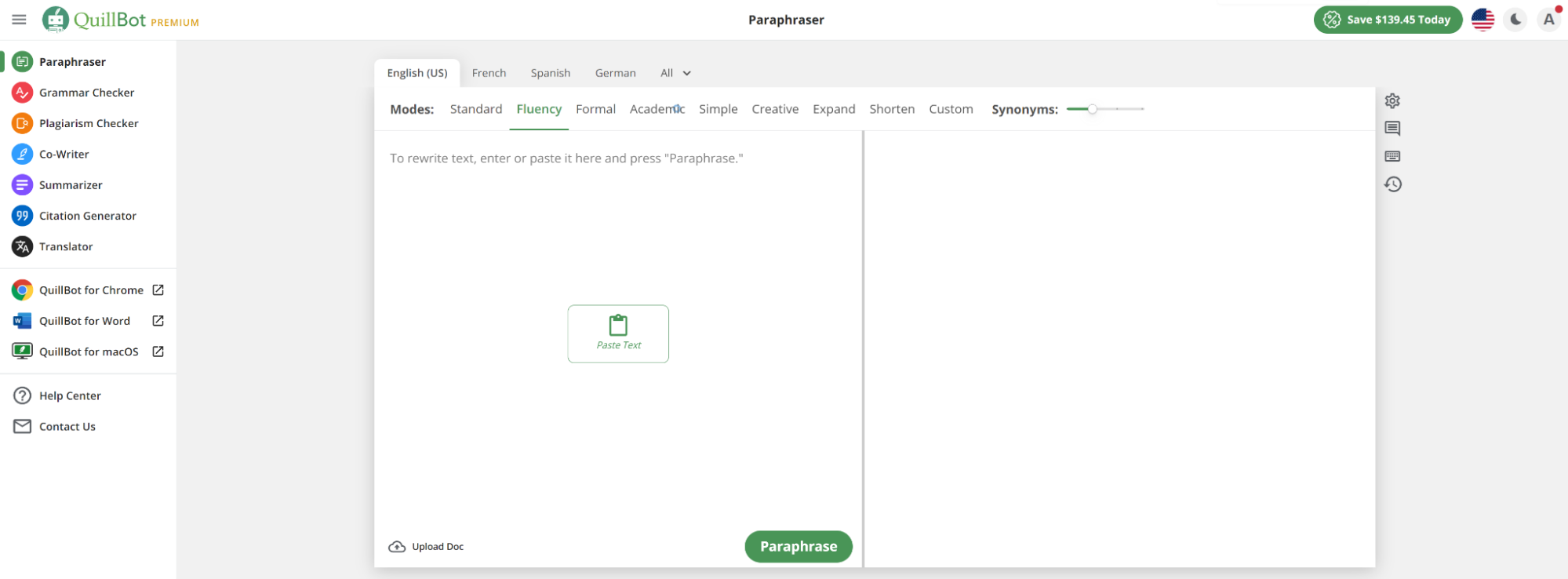Open the Summarizer label
1568x579 pixels.
click(x=71, y=185)
